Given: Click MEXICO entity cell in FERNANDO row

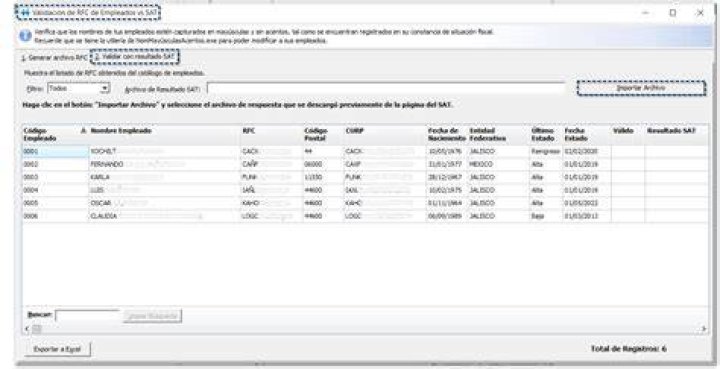Looking at the screenshot, I should point(498,164).
